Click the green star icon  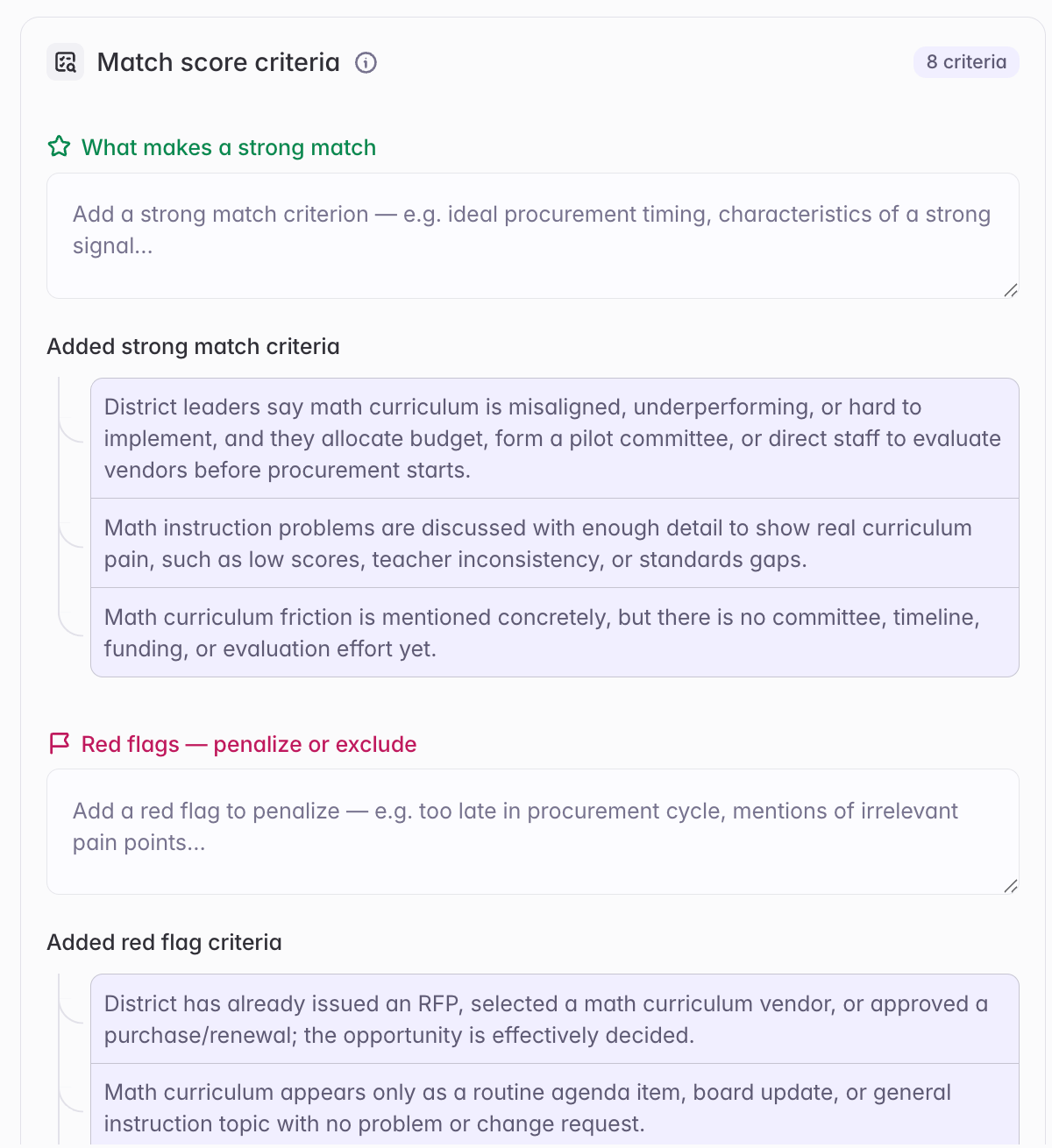[59, 146]
